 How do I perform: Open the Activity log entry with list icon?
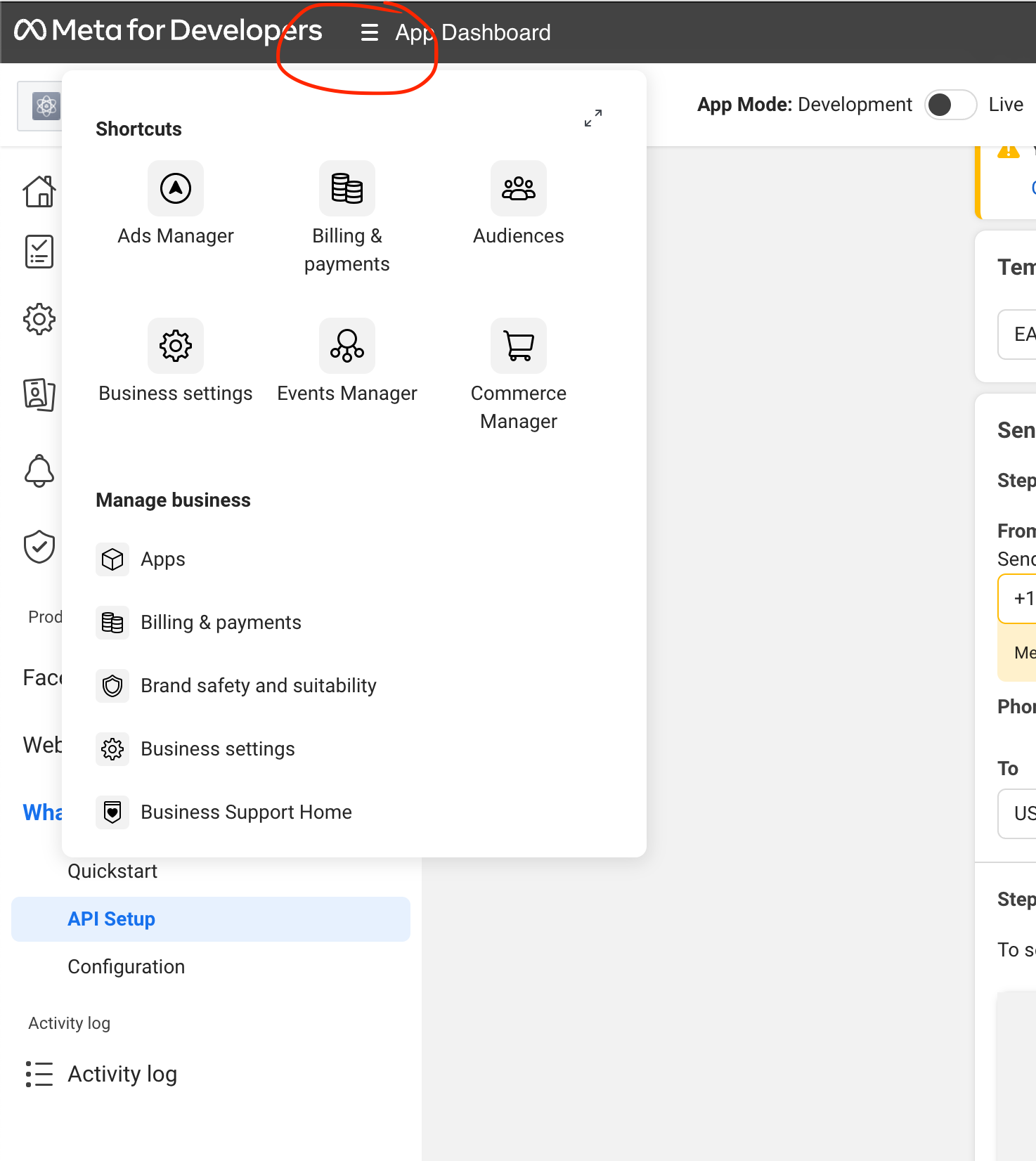pos(102,1074)
